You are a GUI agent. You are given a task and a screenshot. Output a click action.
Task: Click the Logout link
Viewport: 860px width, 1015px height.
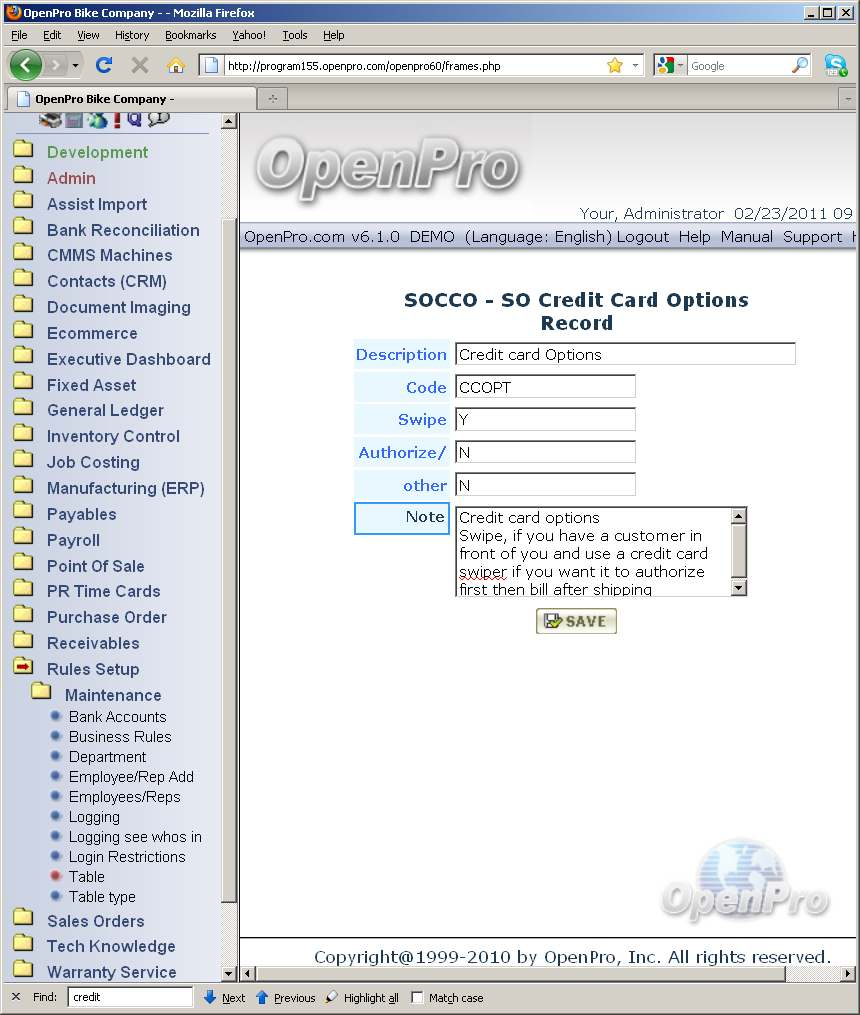642,237
